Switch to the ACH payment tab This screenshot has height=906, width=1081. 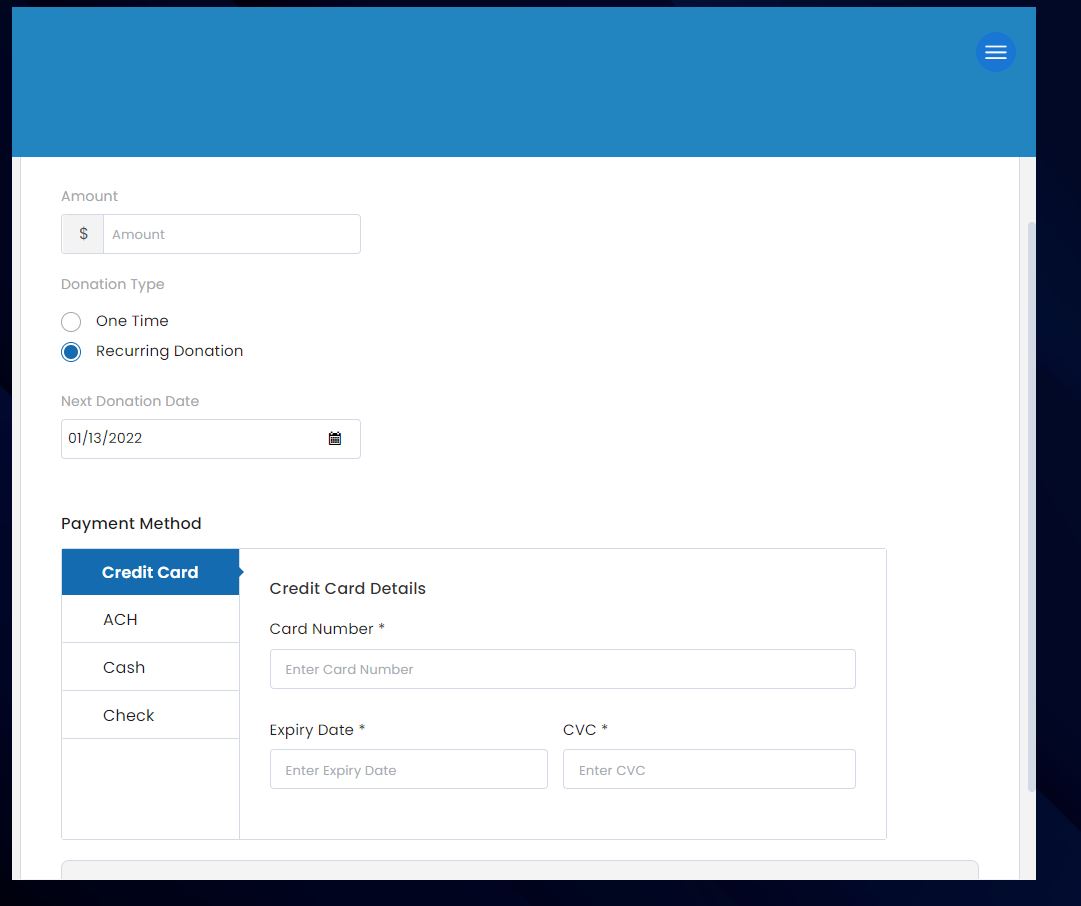pyautogui.click(x=150, y=619)
